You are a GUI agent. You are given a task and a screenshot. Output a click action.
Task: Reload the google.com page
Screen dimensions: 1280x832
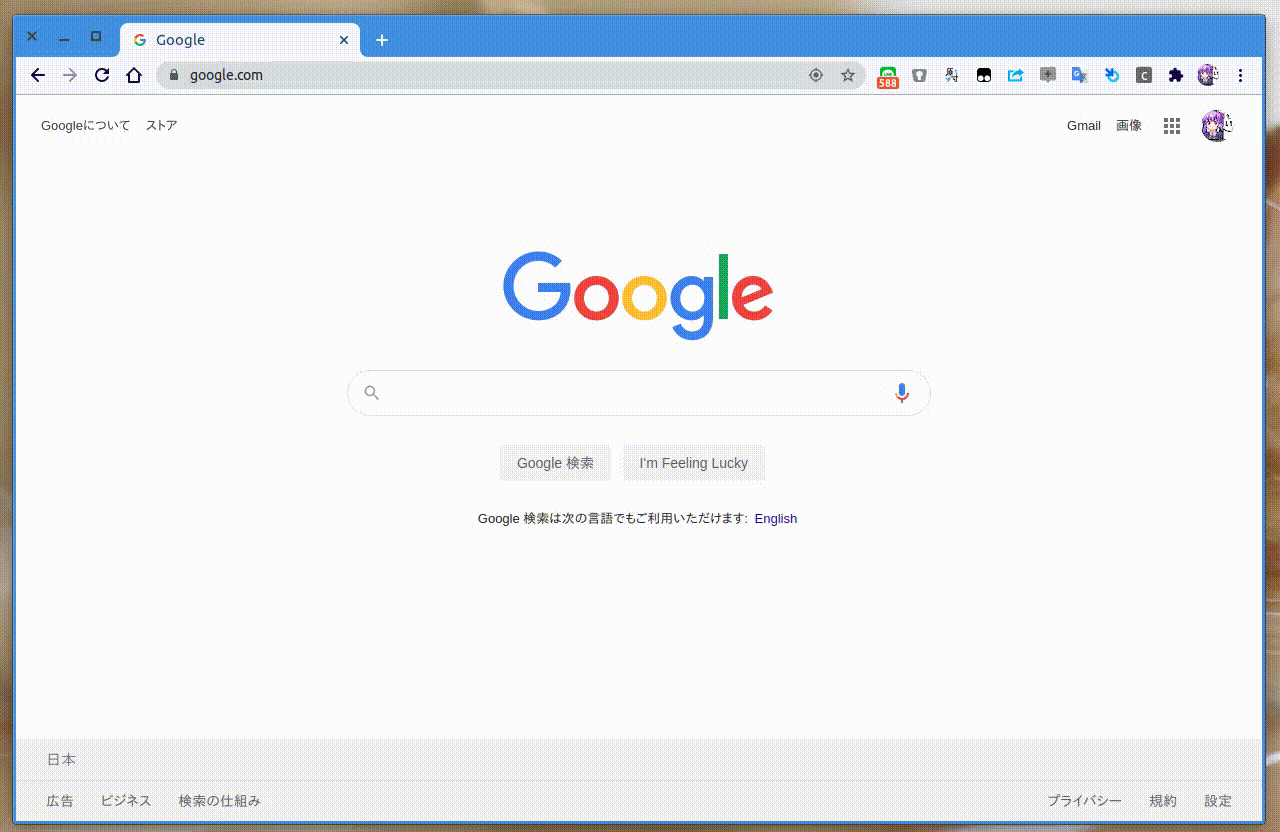click(x=102, y=75)
